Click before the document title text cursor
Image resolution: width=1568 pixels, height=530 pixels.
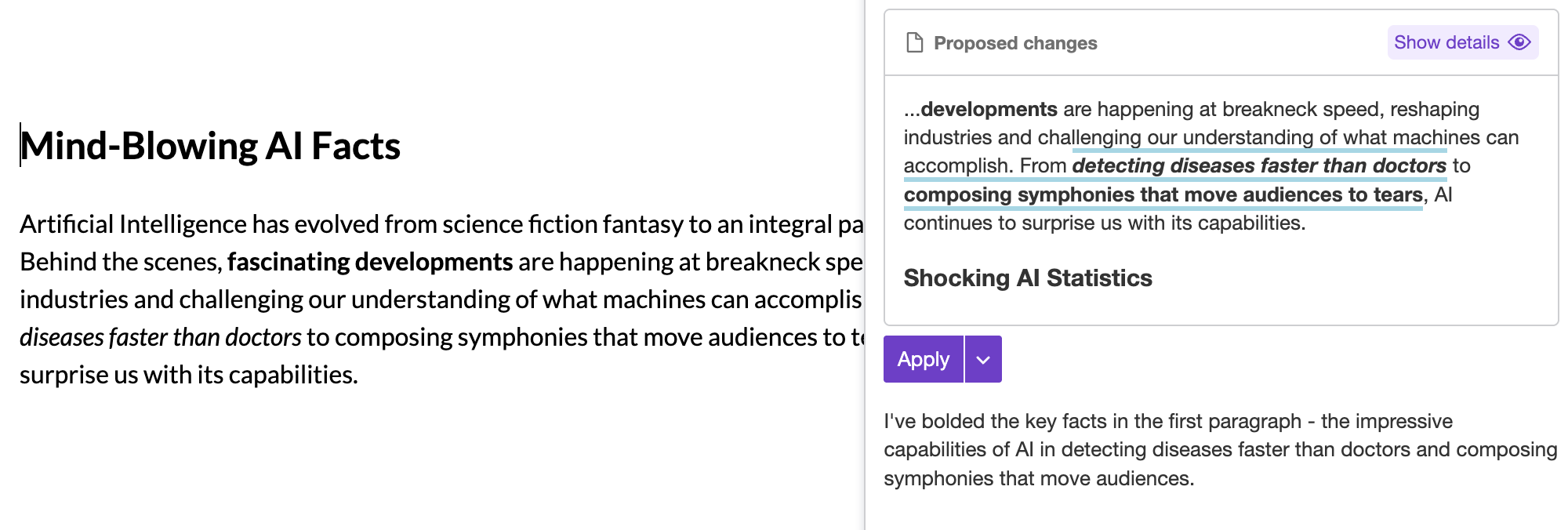point(20,145)
